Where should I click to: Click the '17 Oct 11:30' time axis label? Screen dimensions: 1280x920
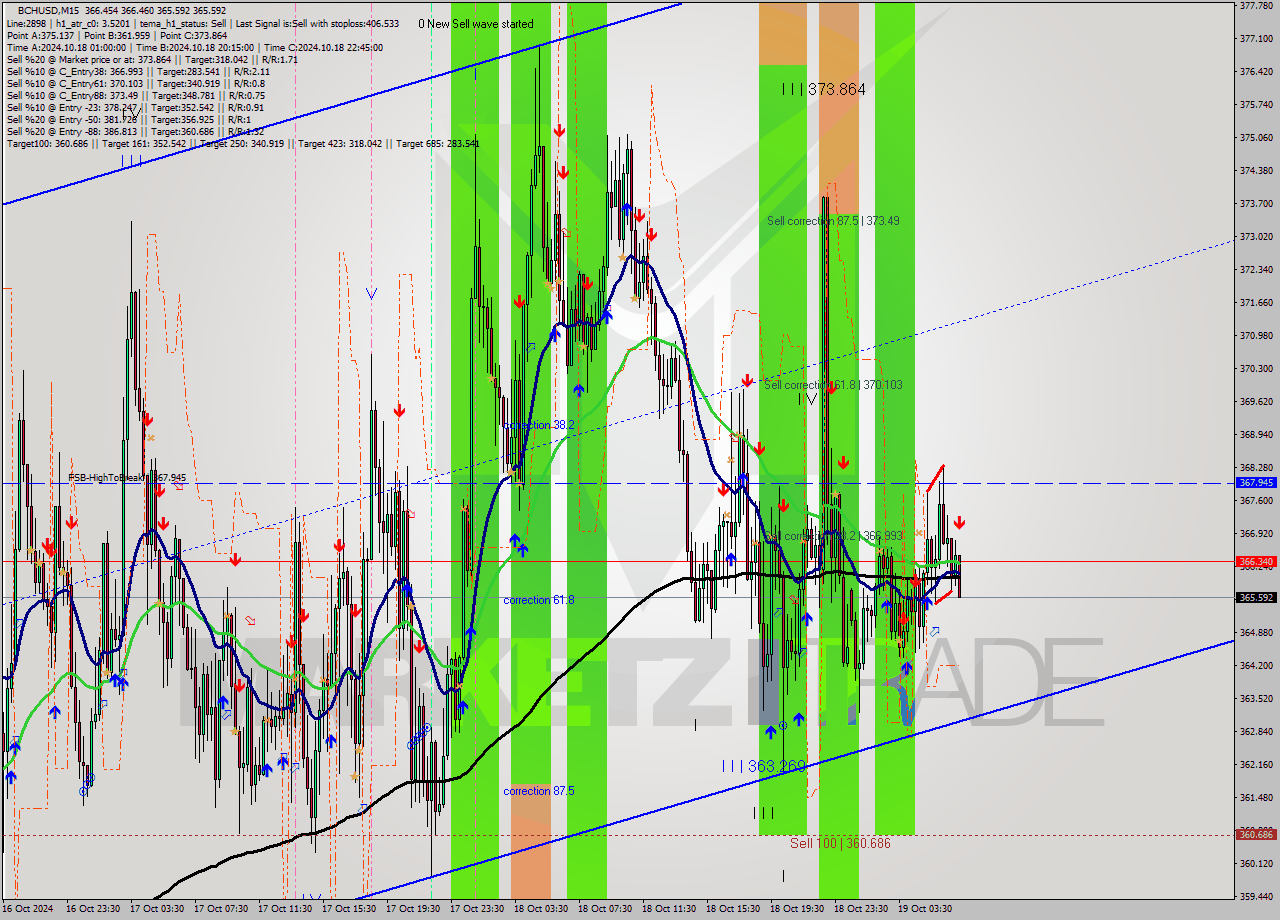[285, 909]
